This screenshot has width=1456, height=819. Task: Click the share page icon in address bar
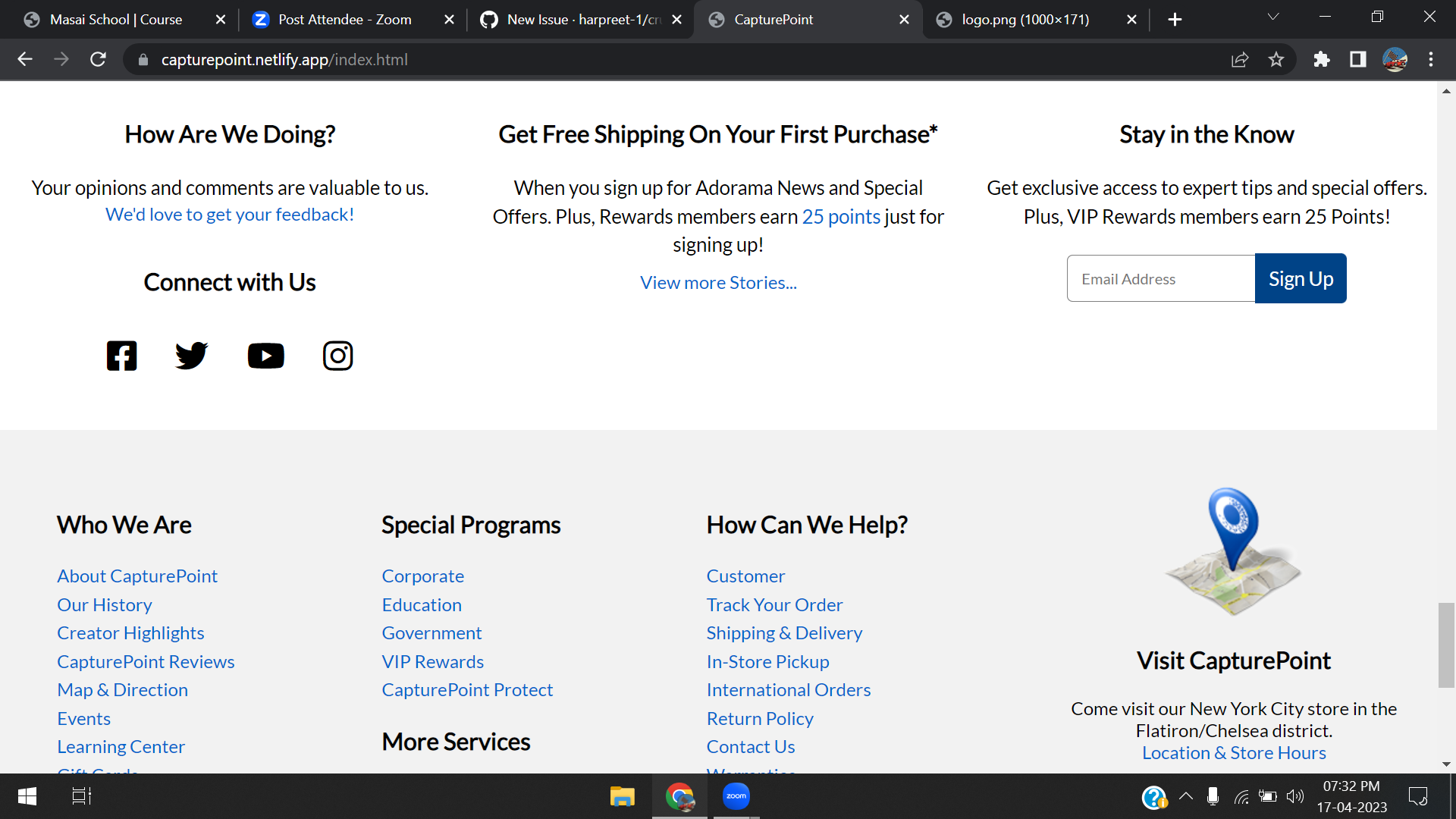(1240, 59)
